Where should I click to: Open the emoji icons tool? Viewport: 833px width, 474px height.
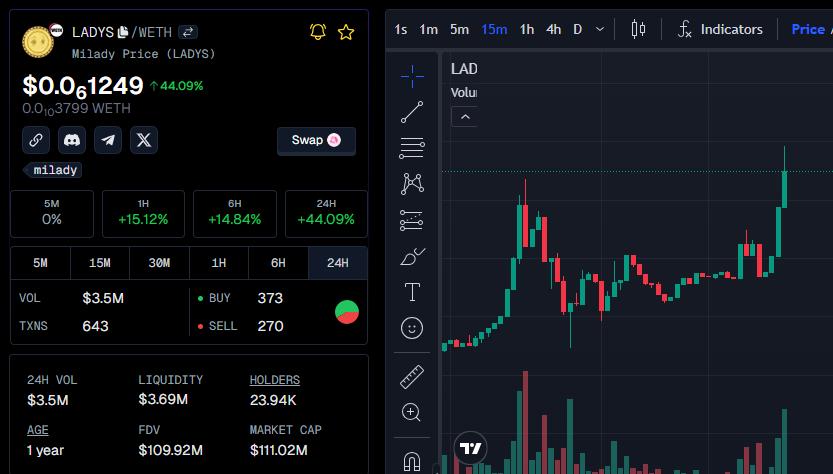click(412, 328)
